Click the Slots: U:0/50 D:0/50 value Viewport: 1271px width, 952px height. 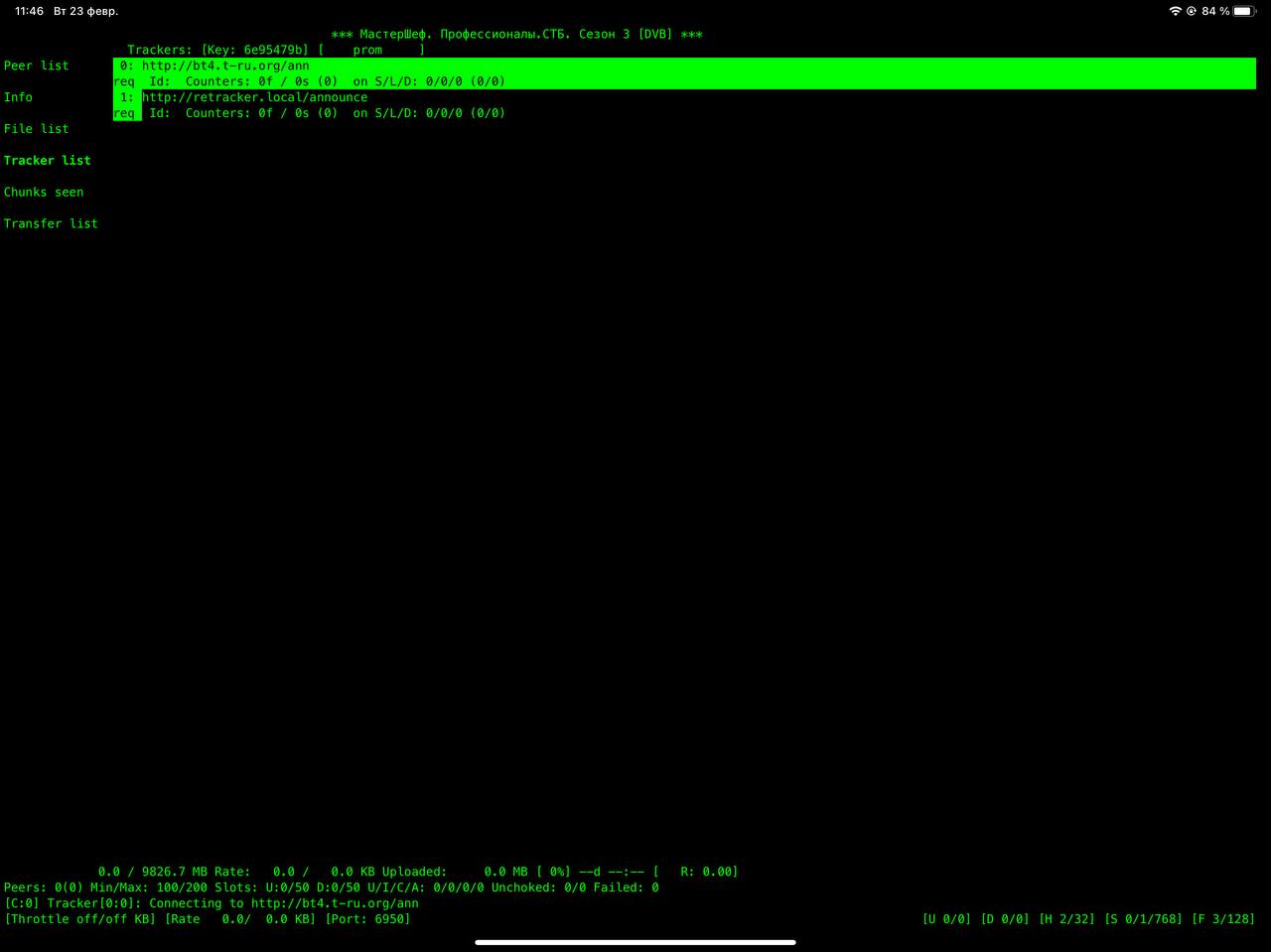(288, 887)
